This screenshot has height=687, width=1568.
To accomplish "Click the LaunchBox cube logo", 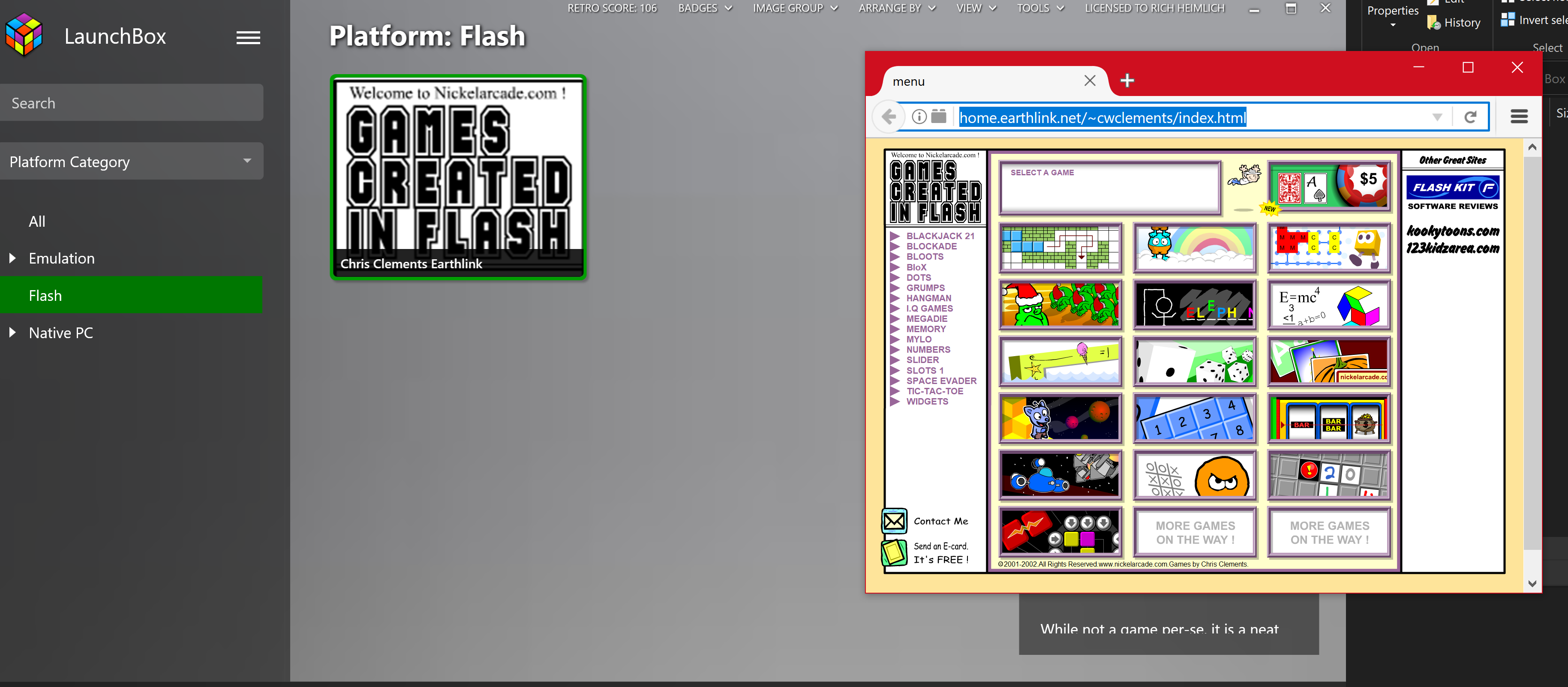I will click(23, 35).
